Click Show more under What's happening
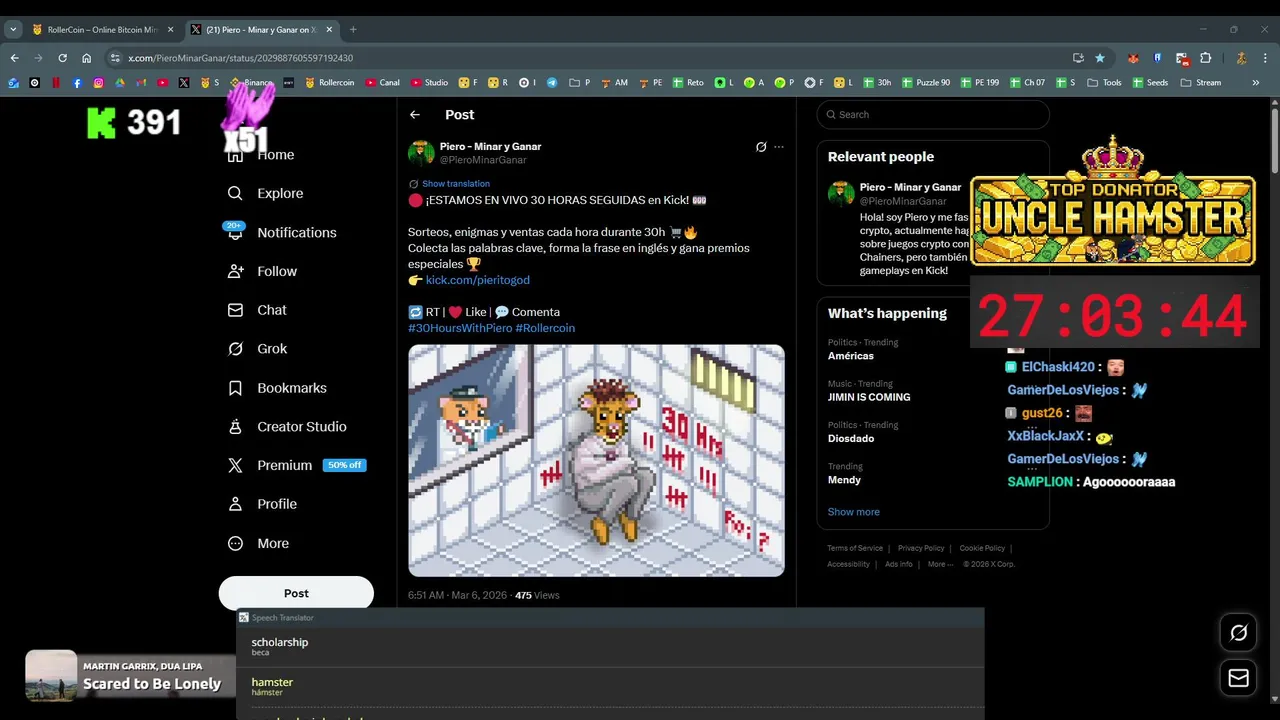The width and height of the screenshot is (1280, 720). tap(853, 512)
